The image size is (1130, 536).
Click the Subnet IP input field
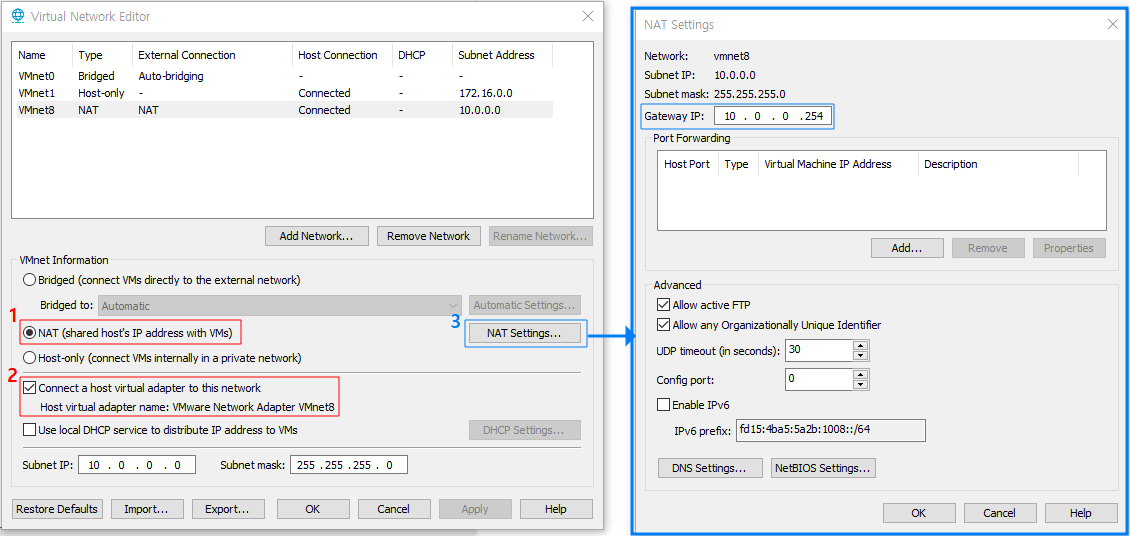[x=137, y=465]
